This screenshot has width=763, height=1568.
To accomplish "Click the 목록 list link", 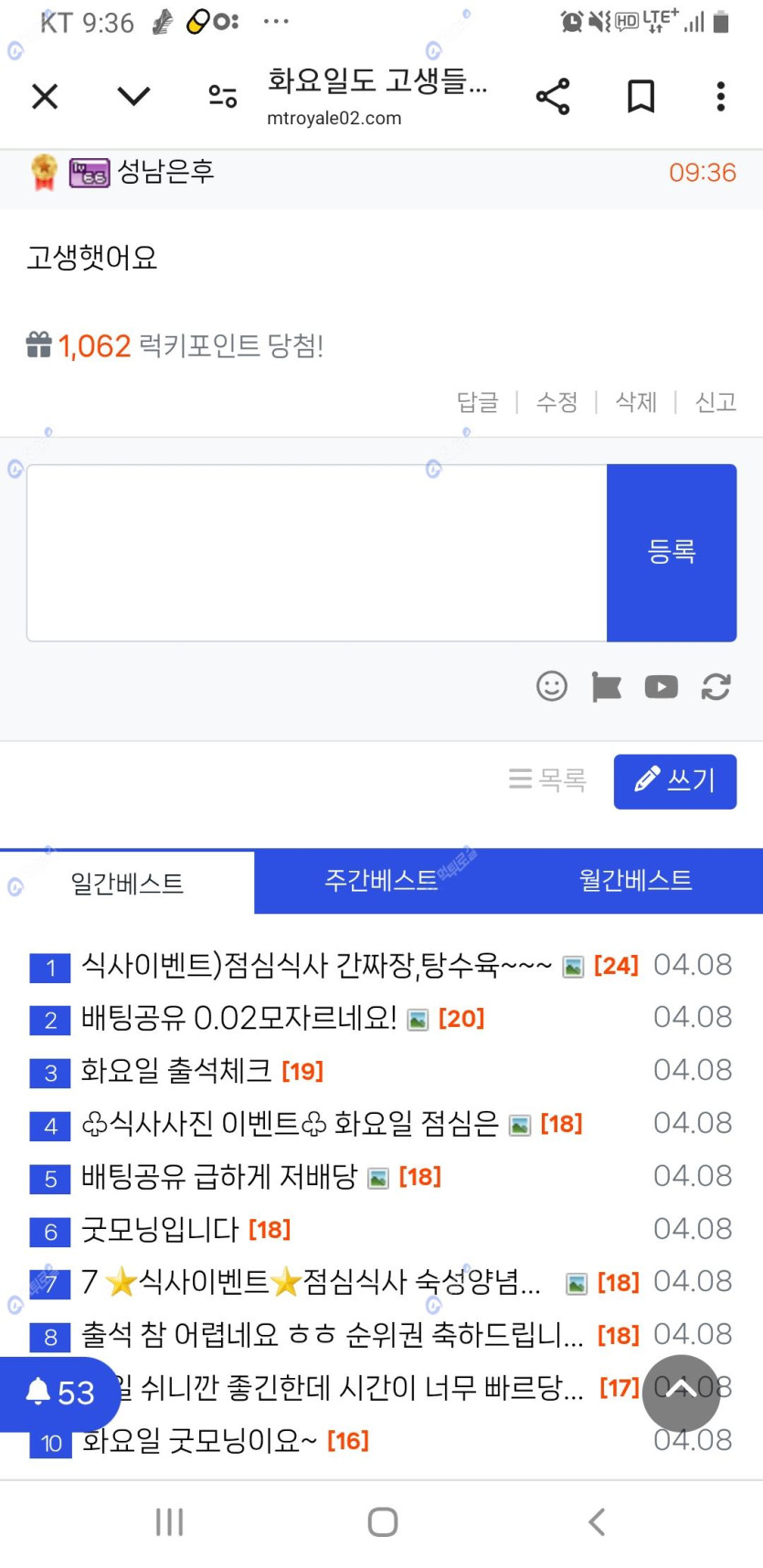I will point(548,779).
